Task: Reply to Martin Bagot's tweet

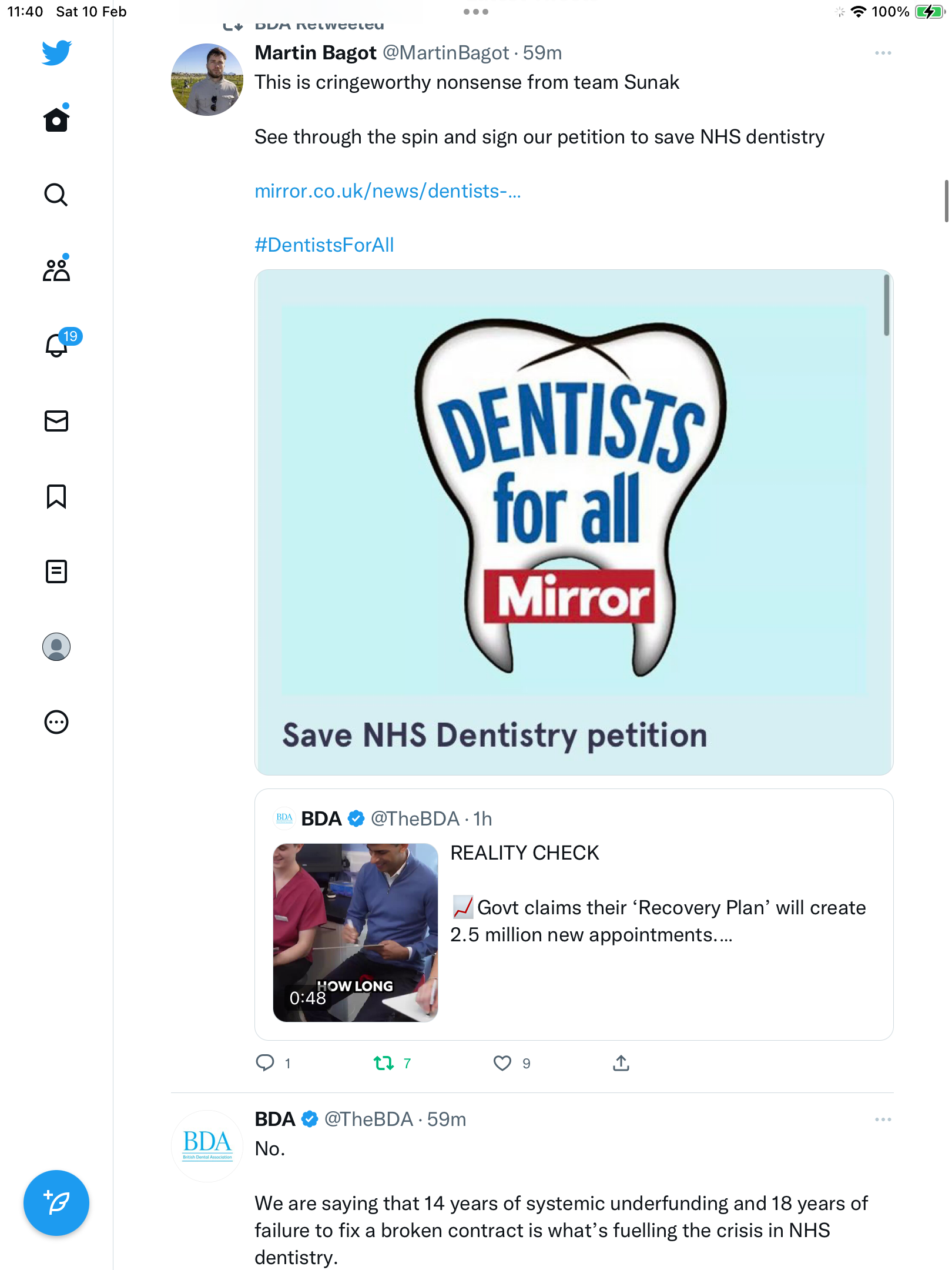Action: click(266, 1063)
